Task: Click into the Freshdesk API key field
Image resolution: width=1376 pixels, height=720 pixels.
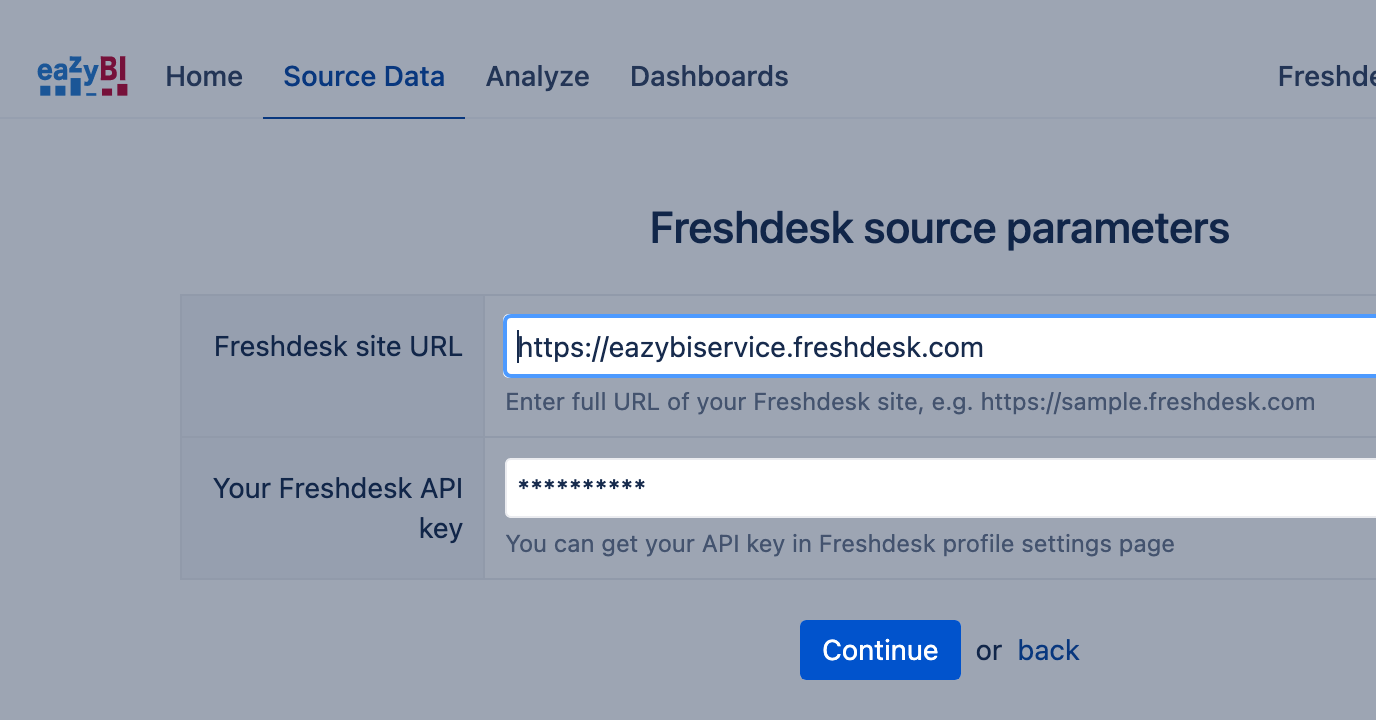Action: pyautogui.click(x=1000, y=488)
